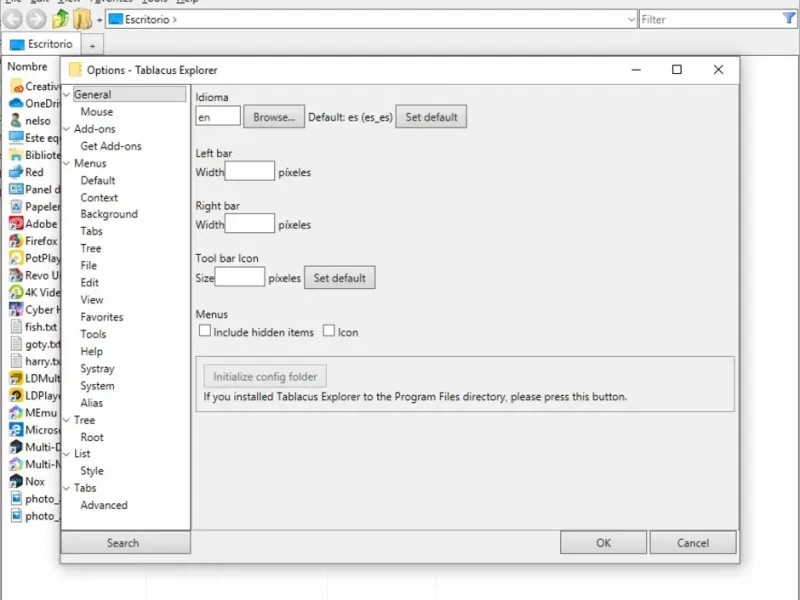The width and height of the screenshot is (800, 600).
Task: Click the Filter text box
Action: pyautogui.click(x=711, y=19)
